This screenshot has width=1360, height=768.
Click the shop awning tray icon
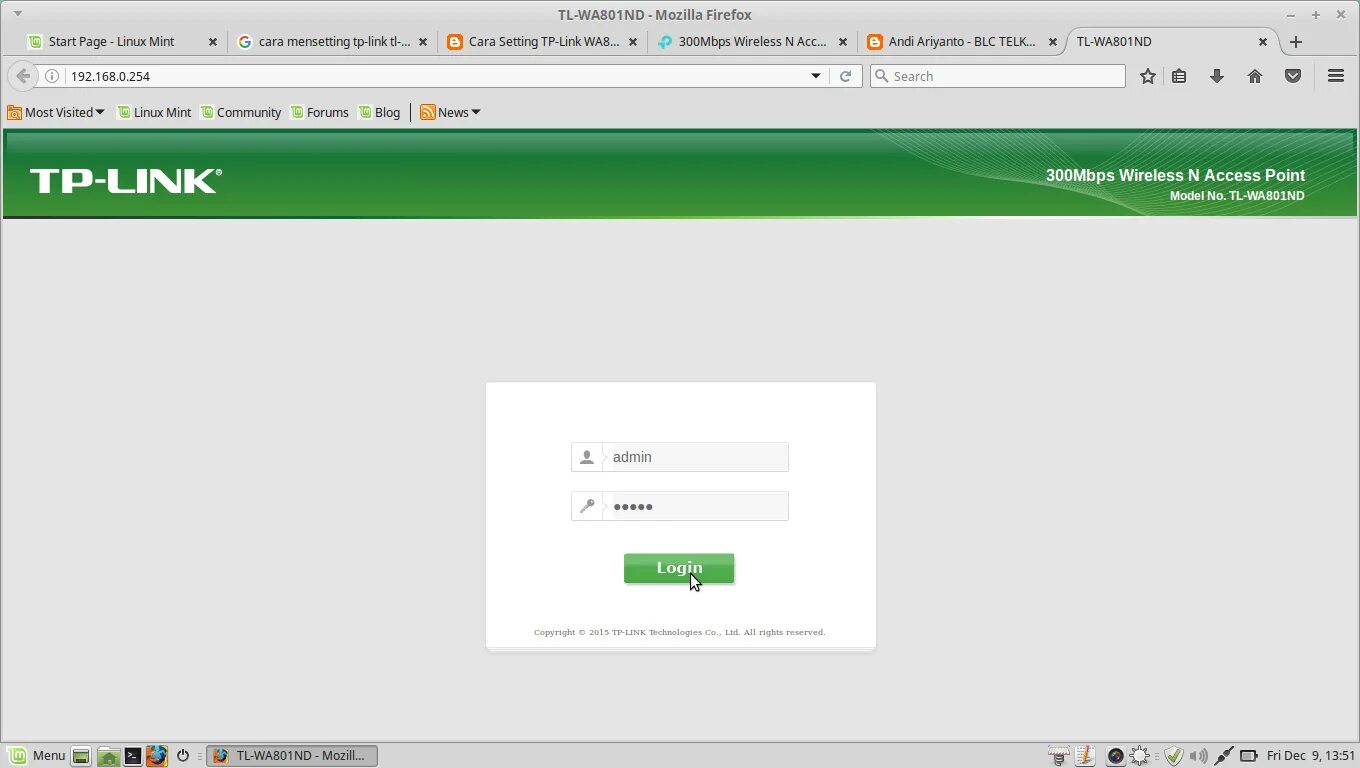[x=1059, y=756]
